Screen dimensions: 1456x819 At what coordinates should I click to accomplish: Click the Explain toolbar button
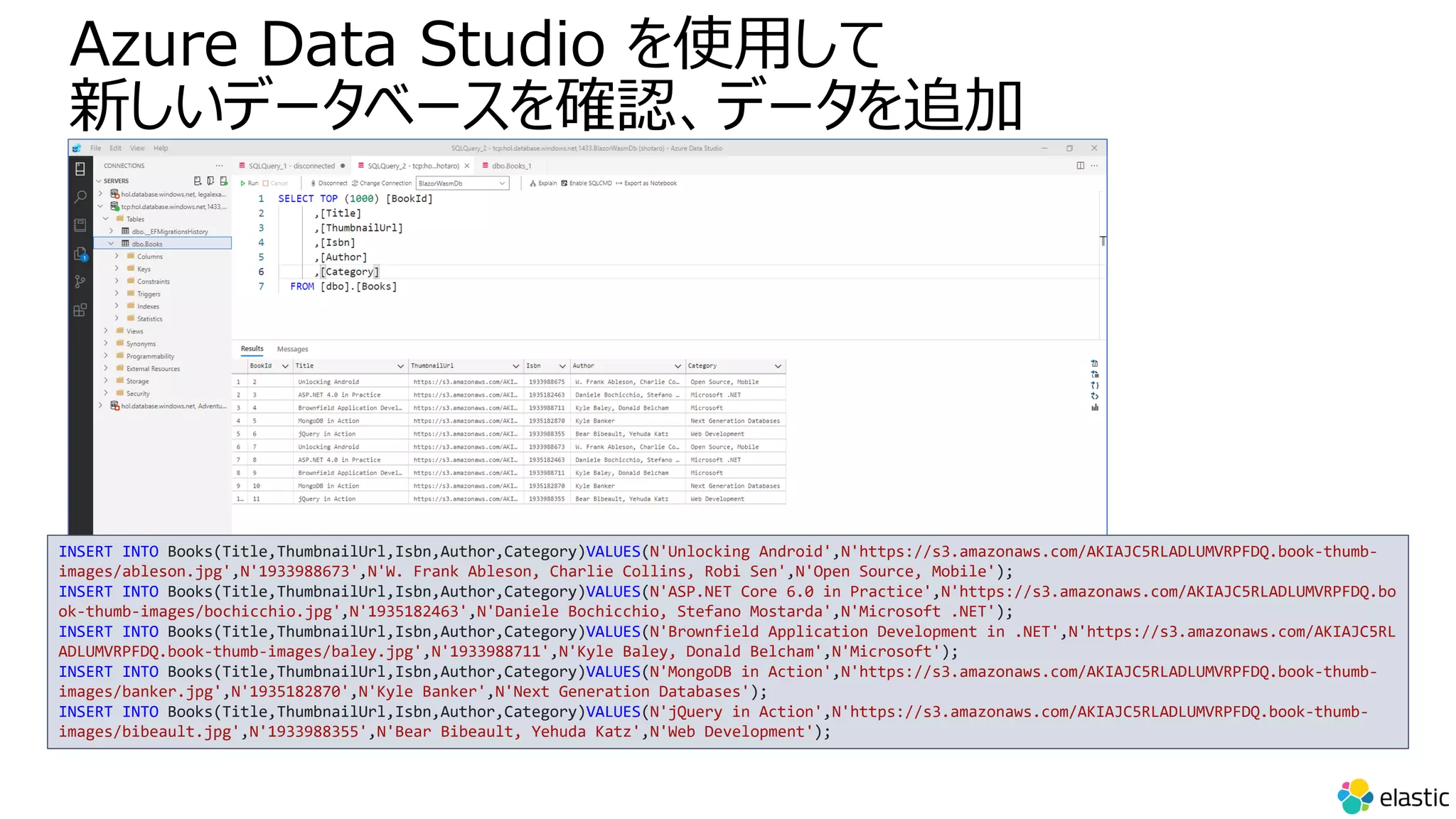click(x=543, y=183)
